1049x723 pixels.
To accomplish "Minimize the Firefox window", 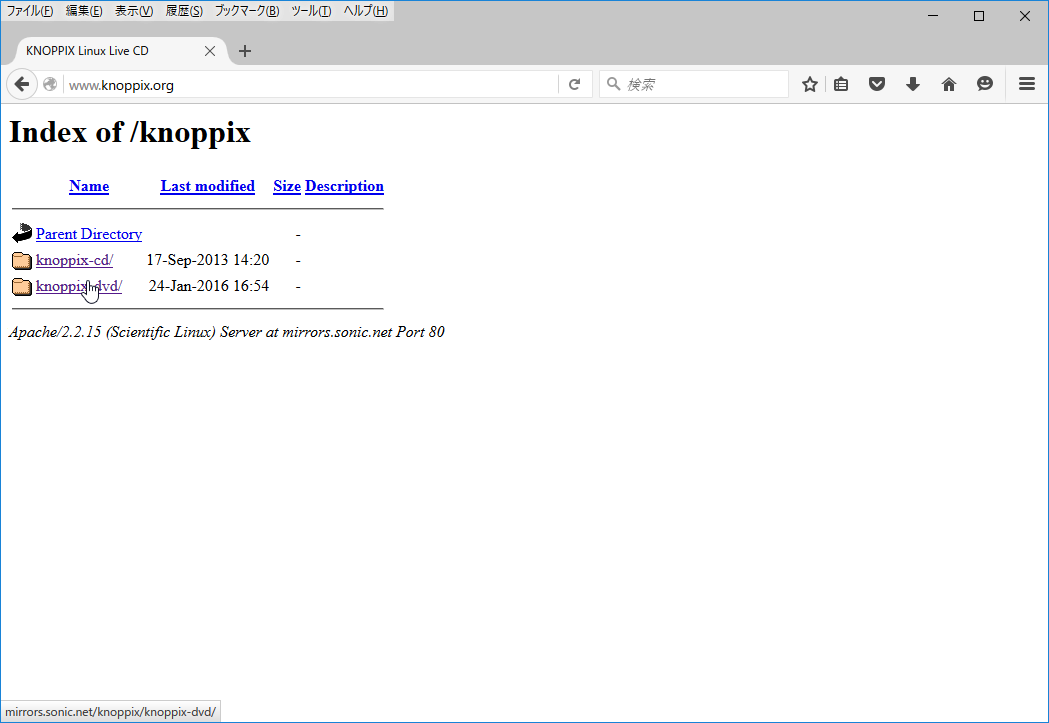I will tap(933, 15).
